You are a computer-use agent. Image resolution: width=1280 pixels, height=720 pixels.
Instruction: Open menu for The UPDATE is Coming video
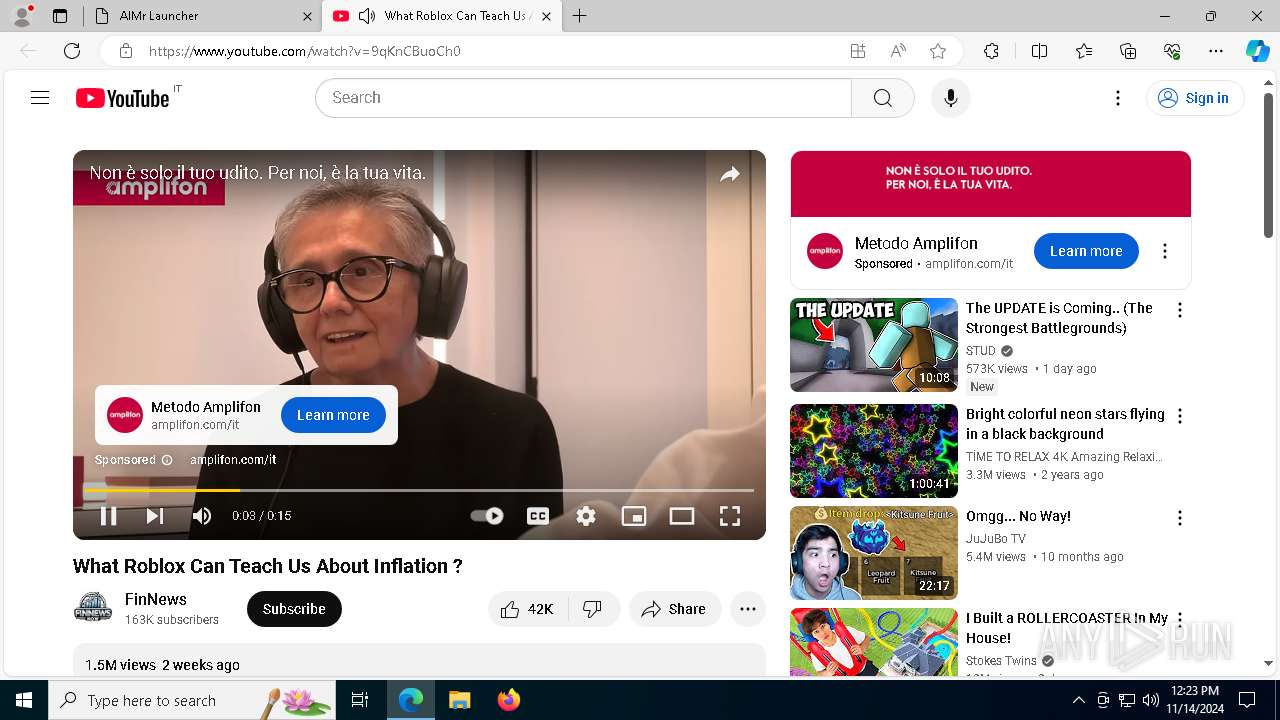(x=1180, y=310)
